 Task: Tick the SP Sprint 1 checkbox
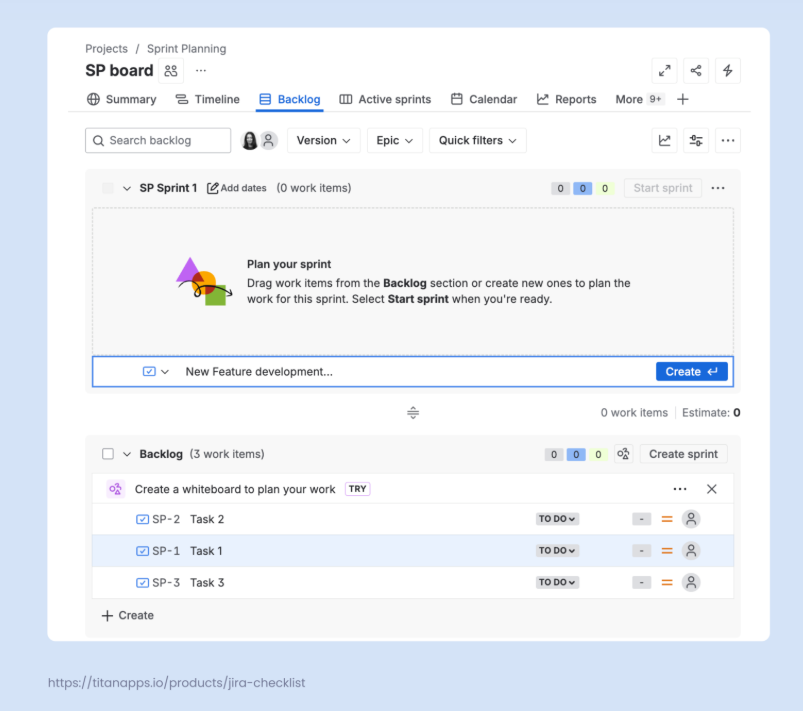coord(108,188)
